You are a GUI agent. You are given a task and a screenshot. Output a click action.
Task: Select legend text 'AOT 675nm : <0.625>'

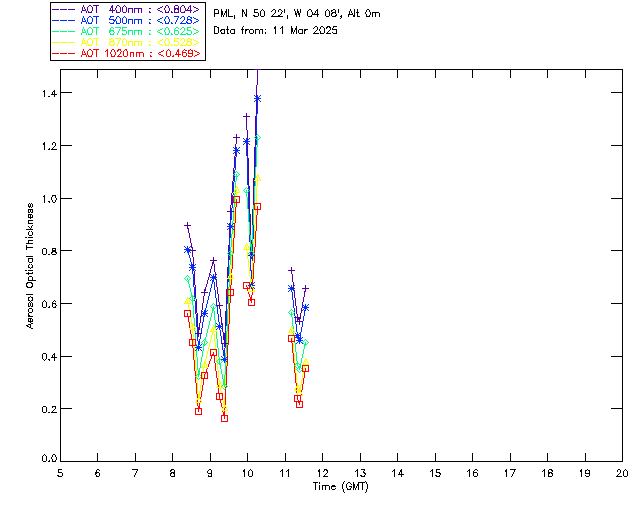[140, 31]
